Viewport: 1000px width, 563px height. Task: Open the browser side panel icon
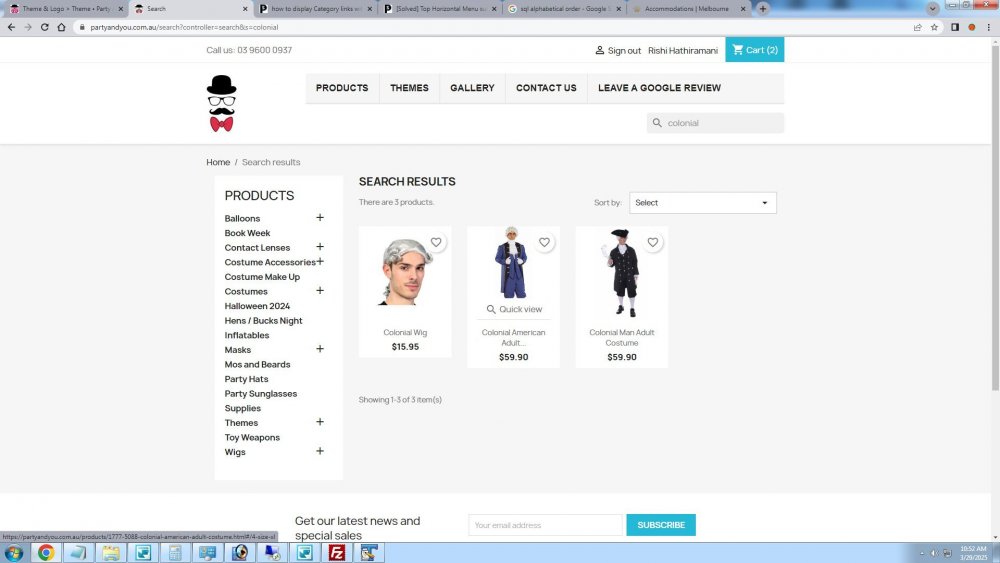[955, 27]
